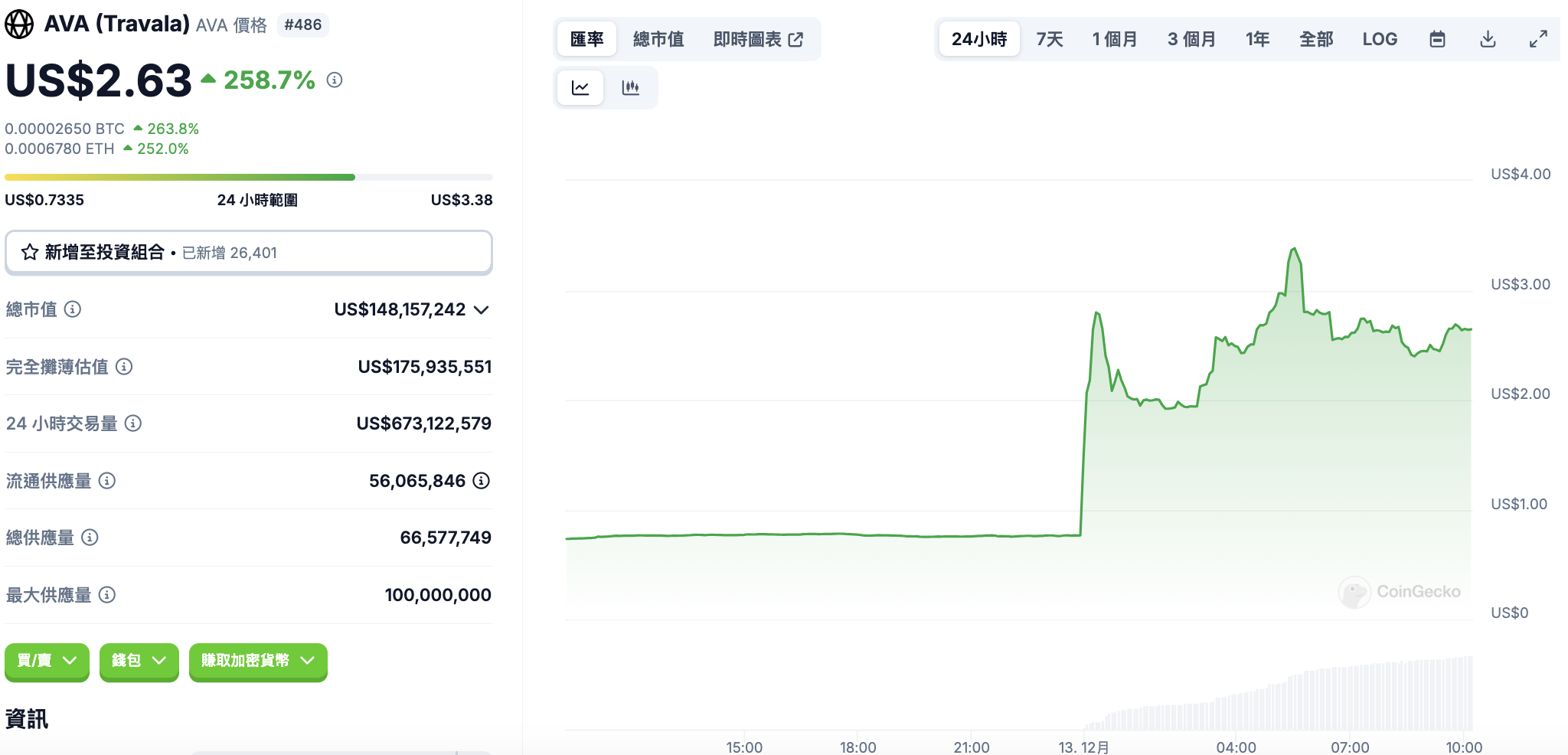1568x755 pixels.
Task: Click the info icon beside 24 小時交易量
Action: coord(133,423)
